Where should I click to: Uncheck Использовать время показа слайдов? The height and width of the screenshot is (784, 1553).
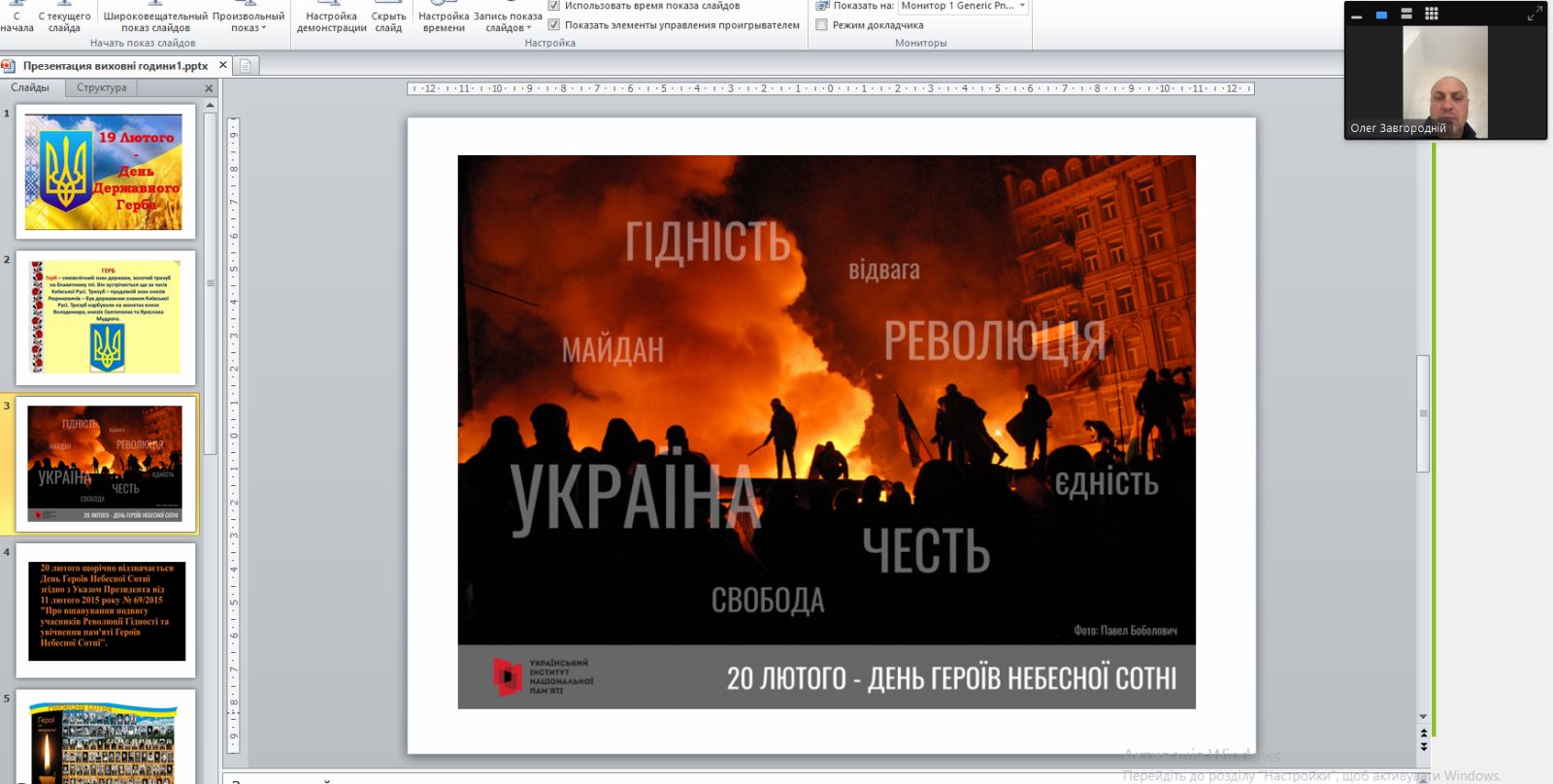(554, 6)
